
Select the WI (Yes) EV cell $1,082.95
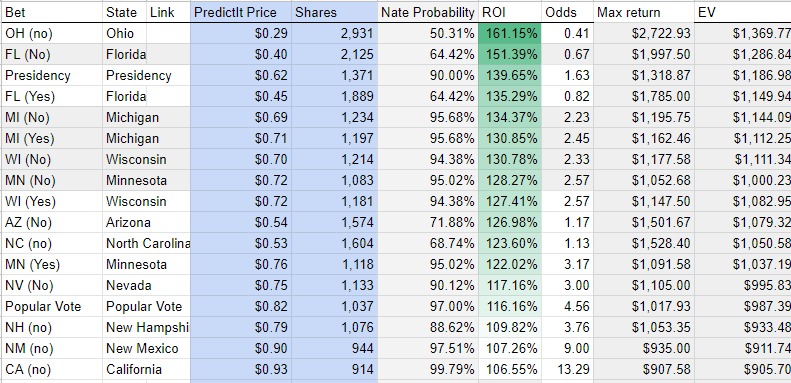743,201
